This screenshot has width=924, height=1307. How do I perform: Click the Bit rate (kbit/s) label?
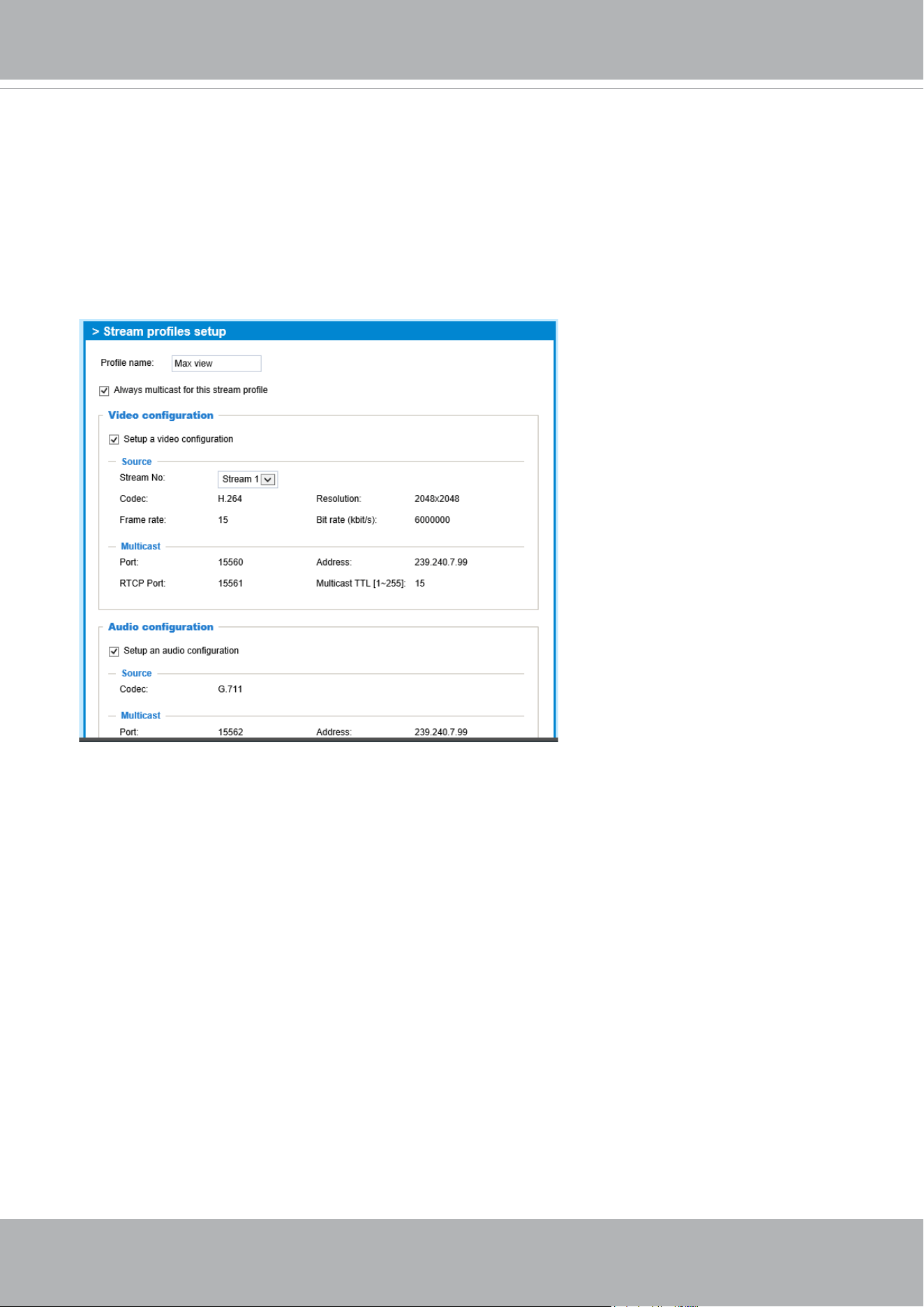pos(346,519)
